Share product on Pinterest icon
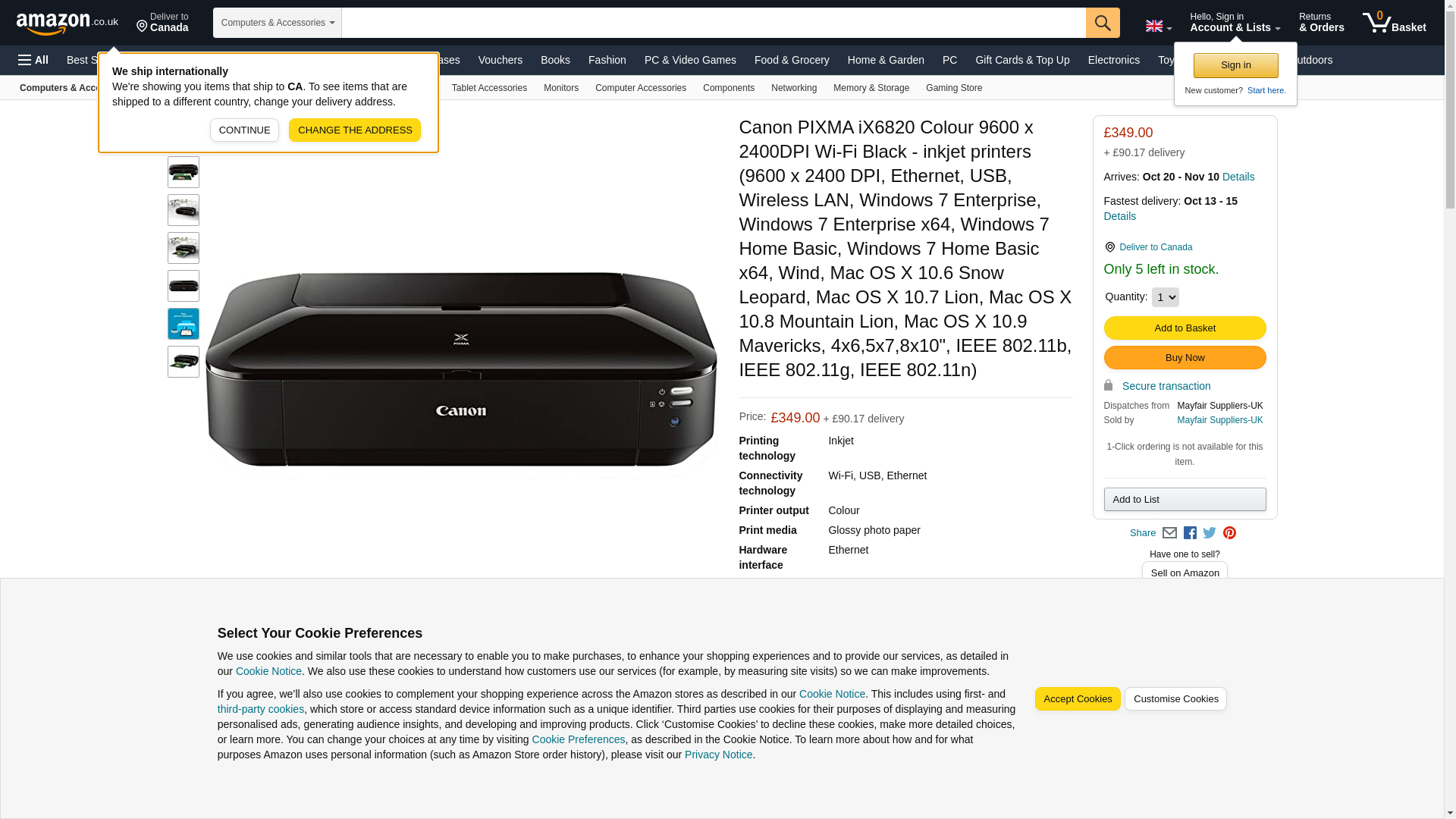 1229,533
